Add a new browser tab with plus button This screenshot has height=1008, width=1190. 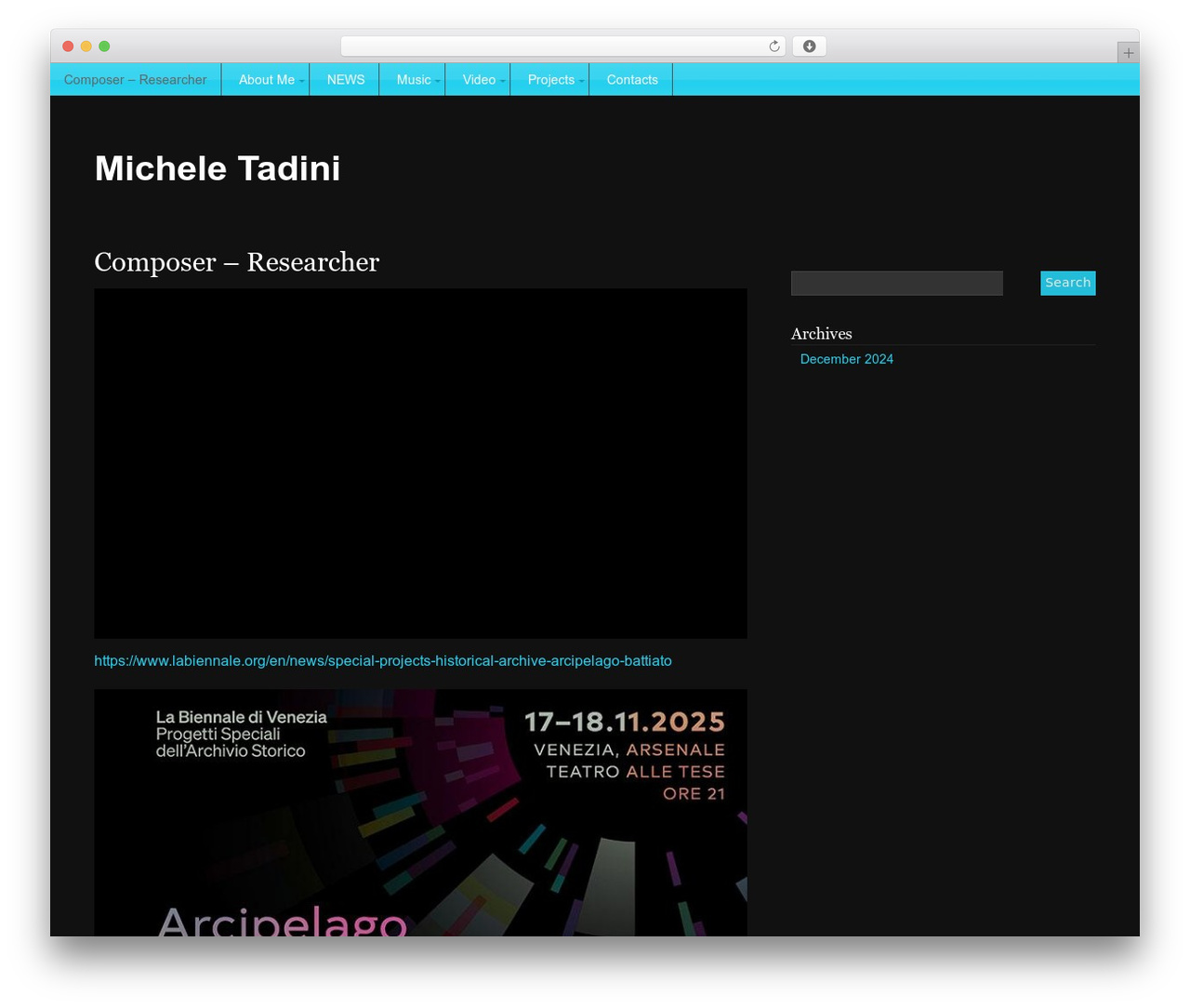click(1128, 53)
